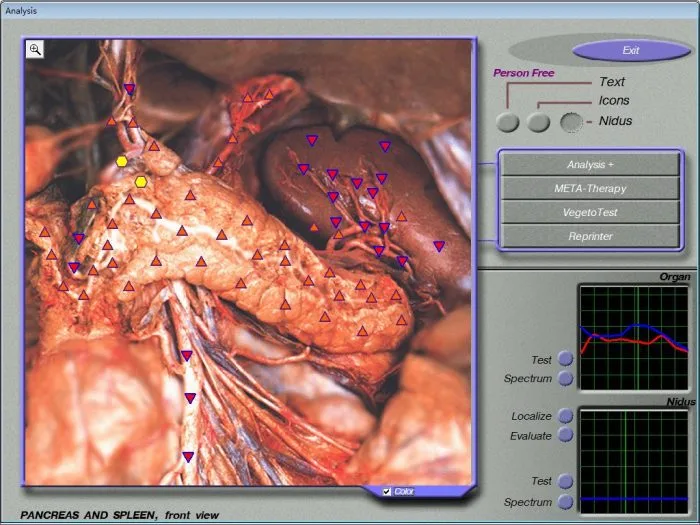This screenshot has width=700, height=525.
Task: Toggle the Icons round button
Action: (538, 122)
